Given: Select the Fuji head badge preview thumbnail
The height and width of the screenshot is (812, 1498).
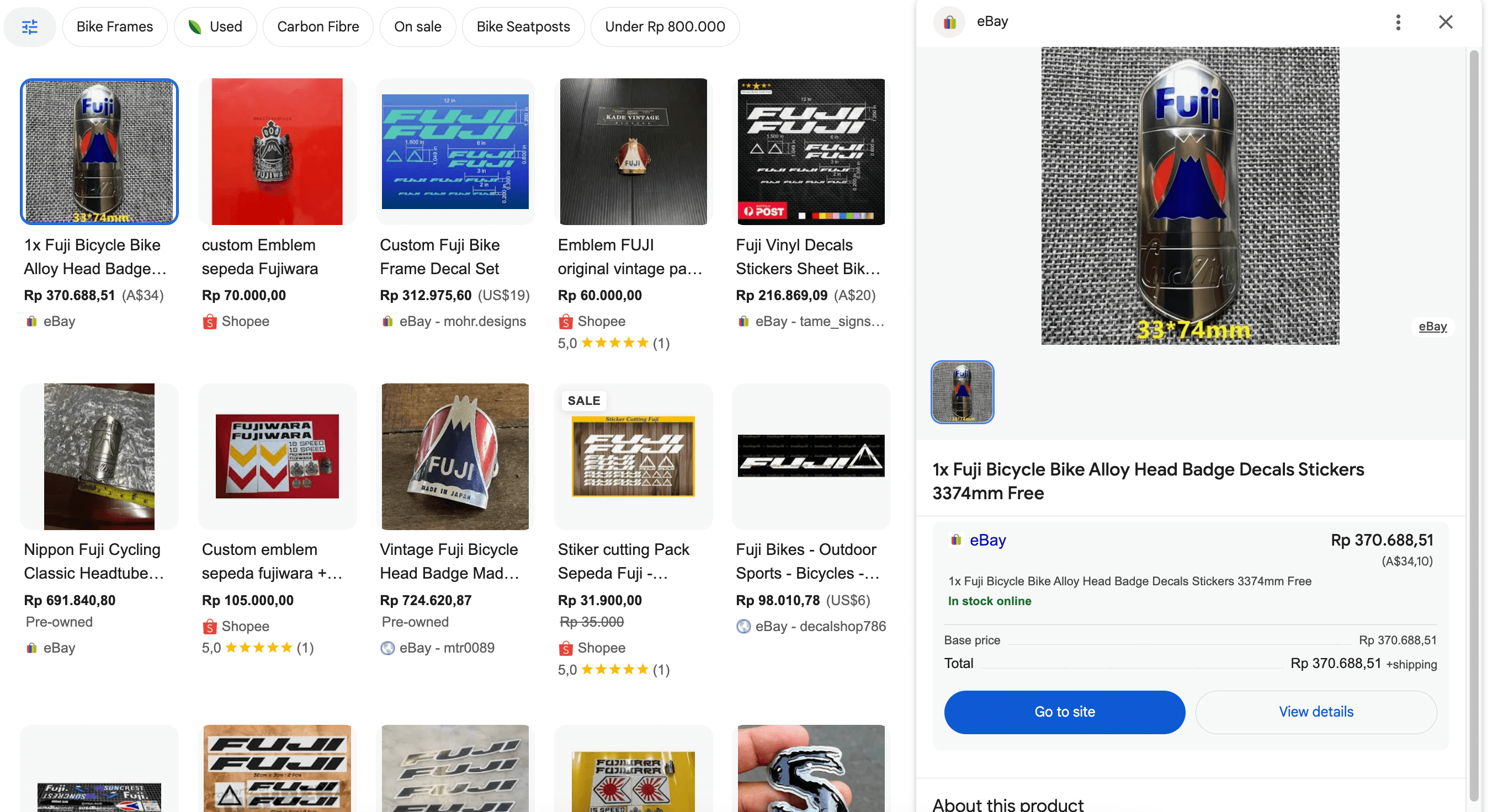Looking at the screenshot, I should [x=962, y=392].
